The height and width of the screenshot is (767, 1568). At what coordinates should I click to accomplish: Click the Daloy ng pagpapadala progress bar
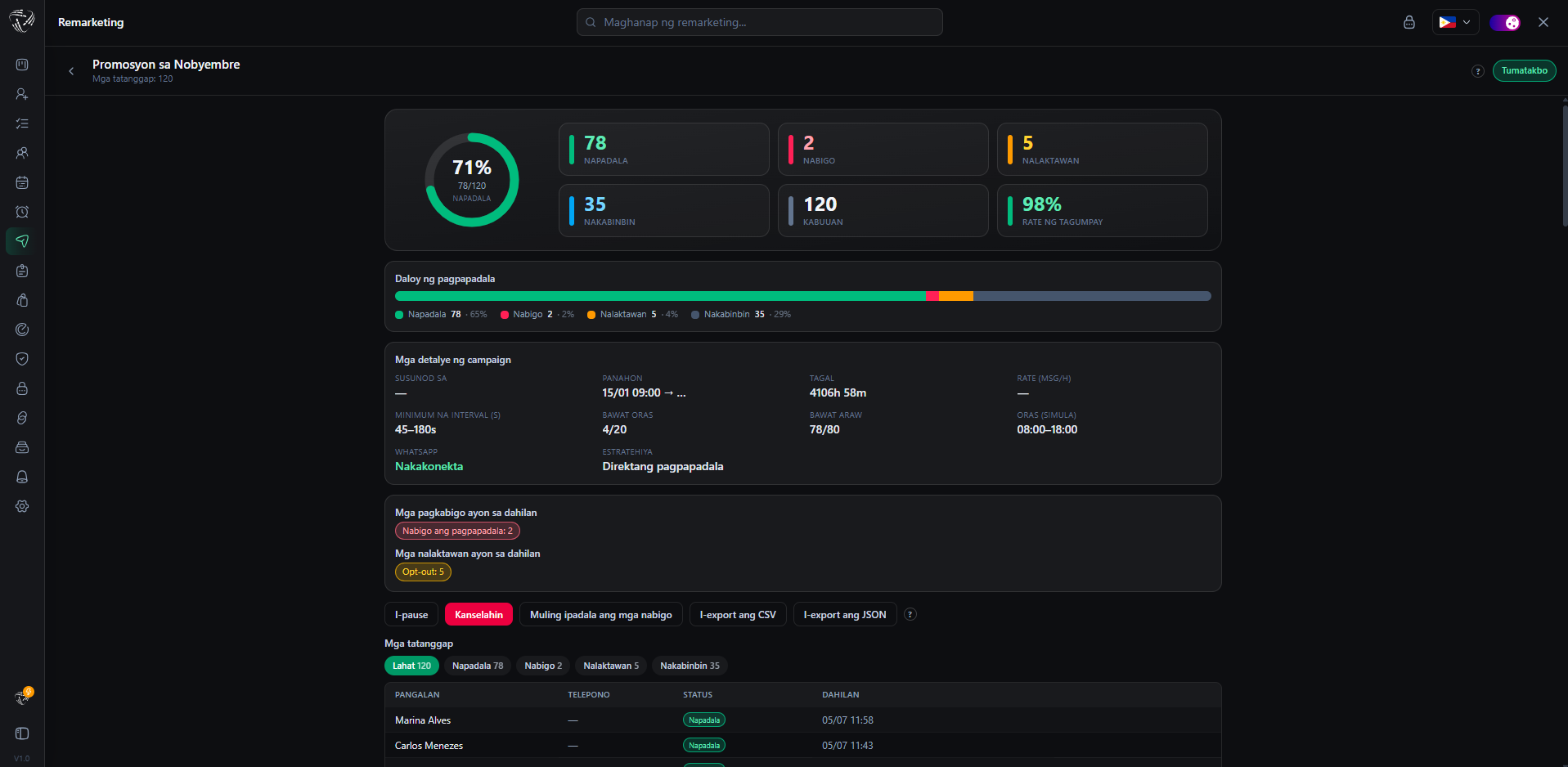point(802,296)
